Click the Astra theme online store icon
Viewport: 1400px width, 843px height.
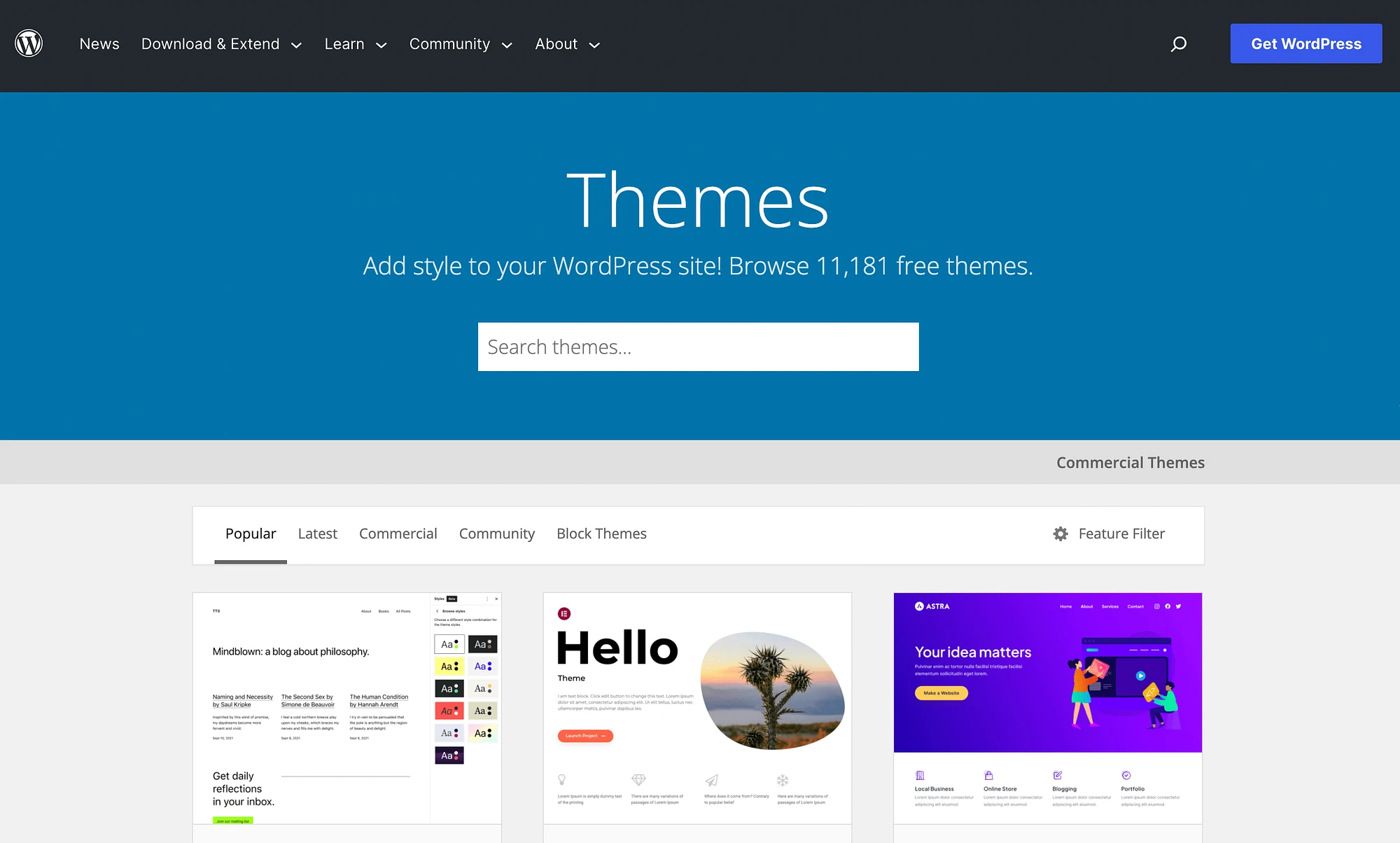point(989,775)
